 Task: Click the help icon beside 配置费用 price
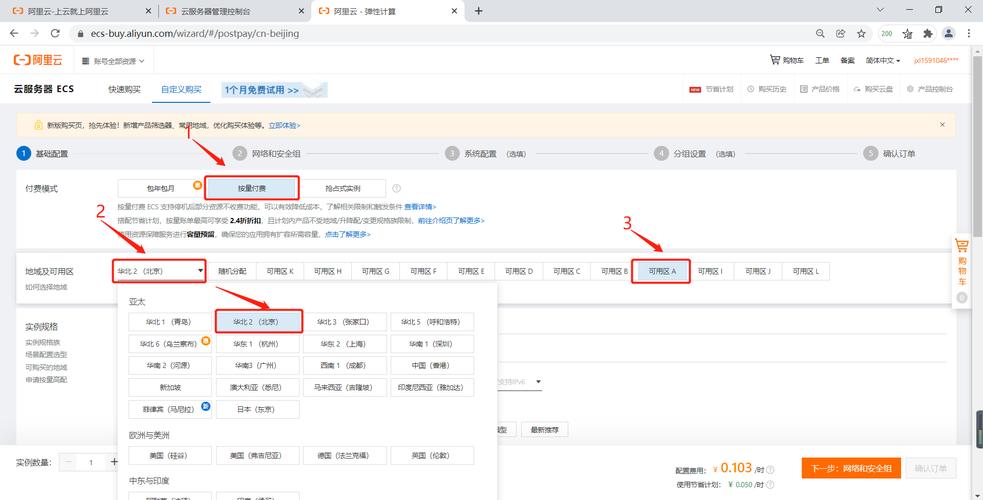click(x=770, y=469)
